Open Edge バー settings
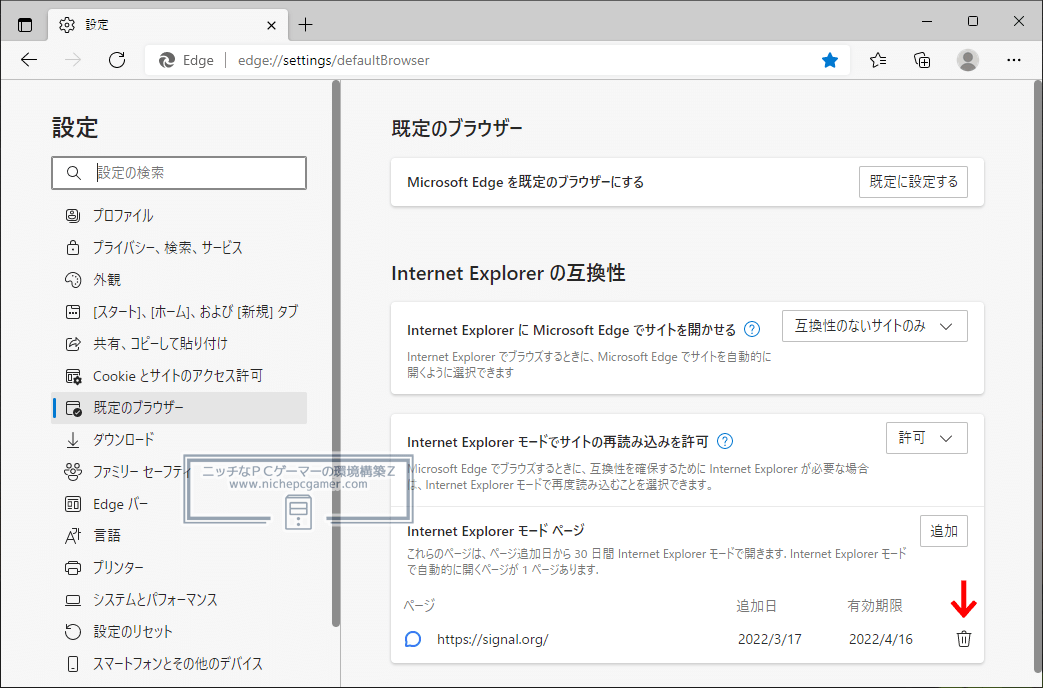 (179, 504)
